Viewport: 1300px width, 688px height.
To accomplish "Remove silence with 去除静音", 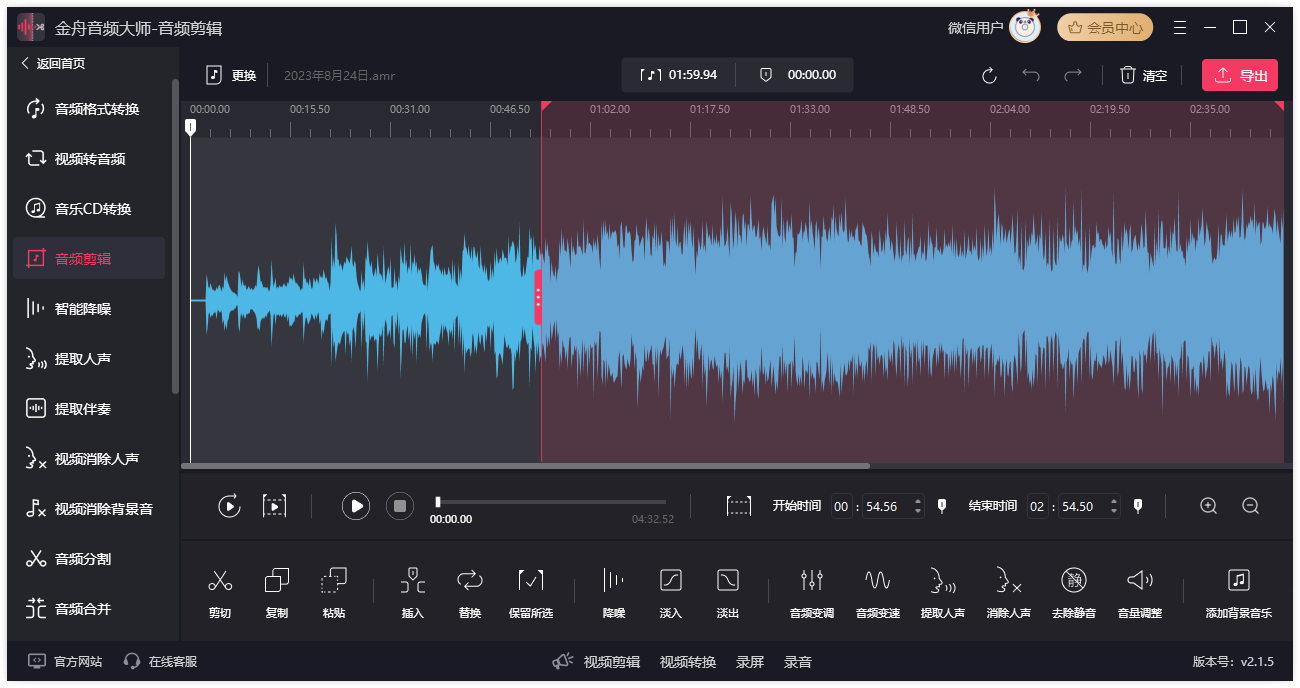I will click(1074, 593).
